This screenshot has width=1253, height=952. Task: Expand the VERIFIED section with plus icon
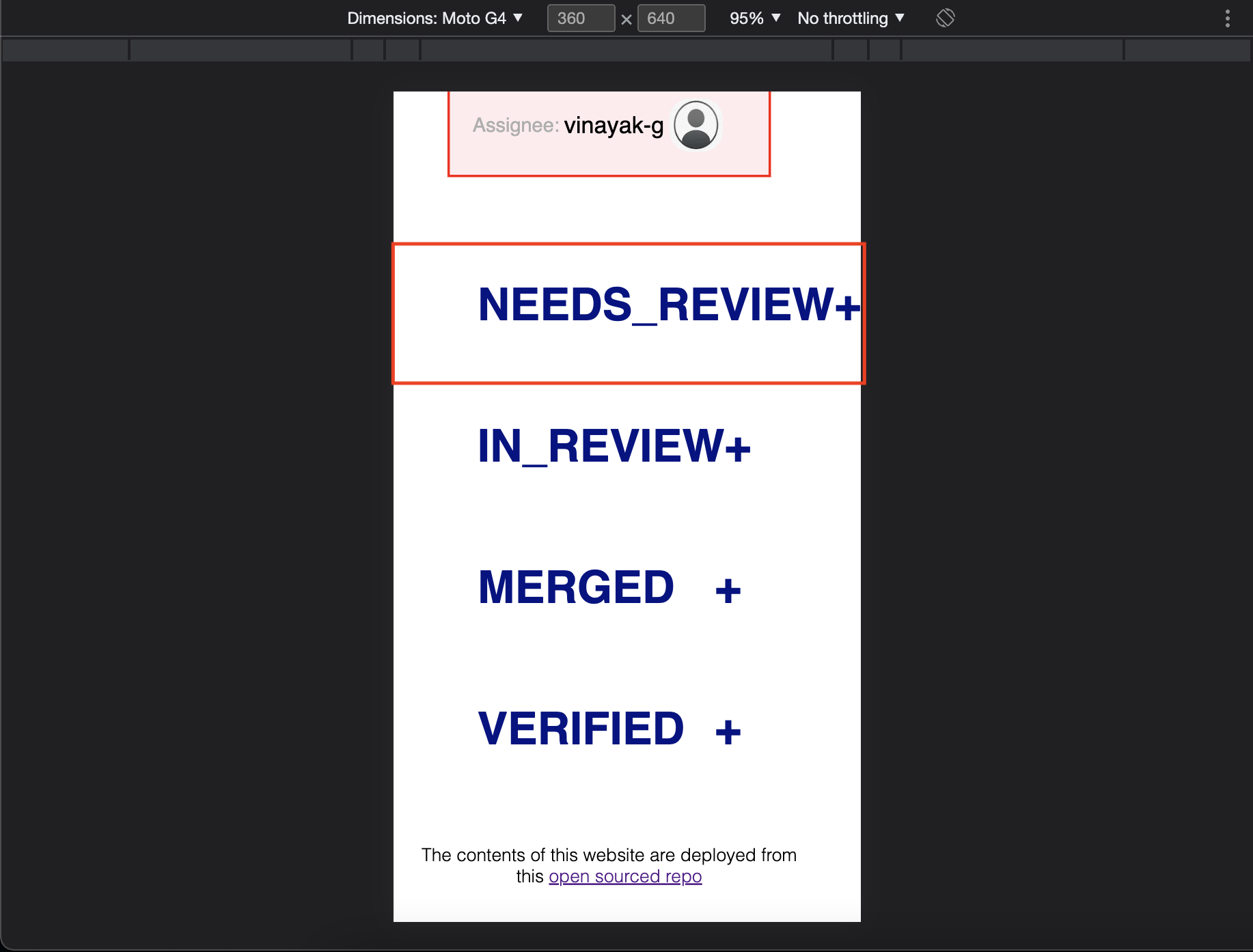pos(728,732)
